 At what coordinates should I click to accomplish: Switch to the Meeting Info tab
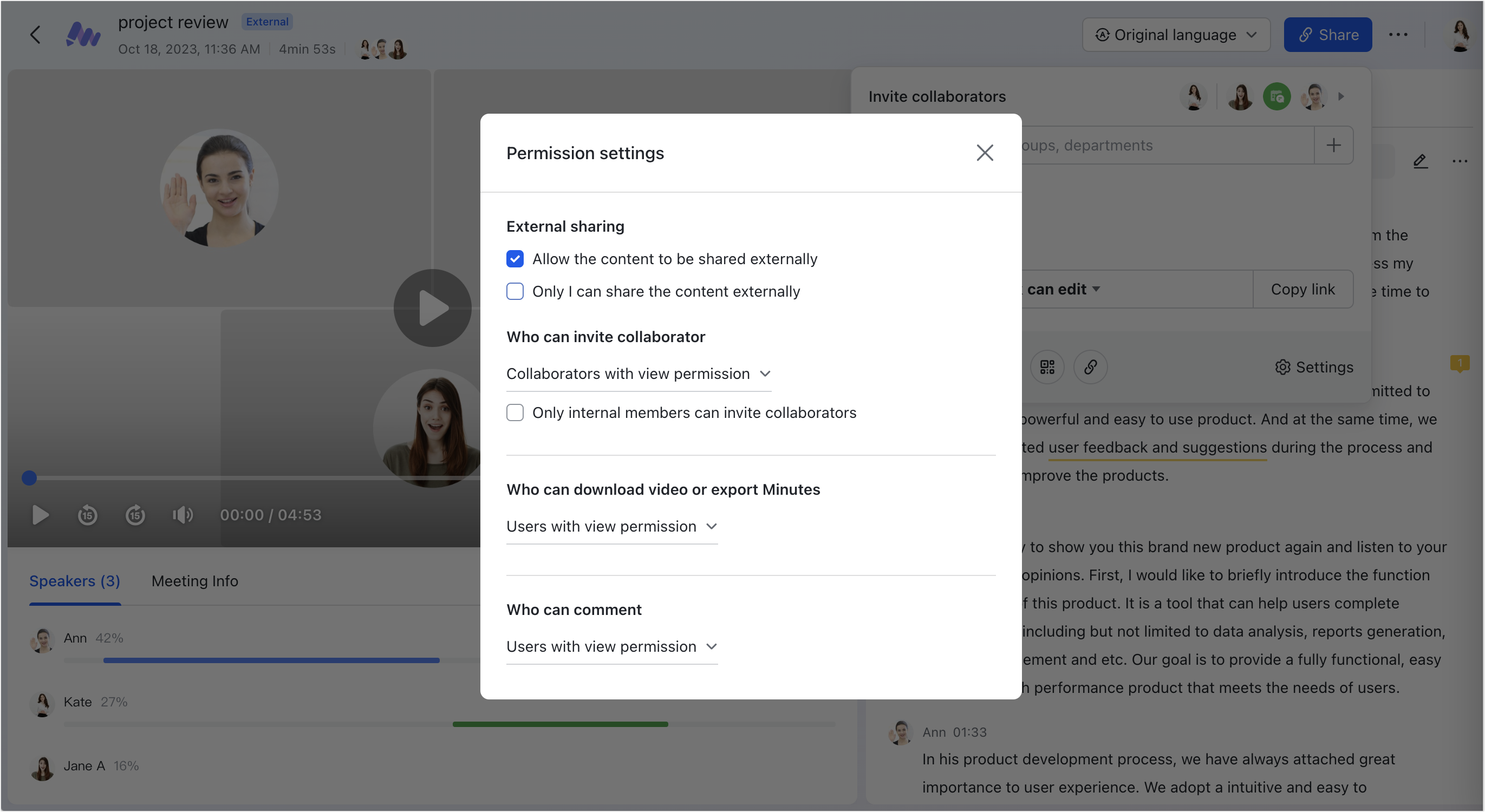click(x=195, y=581)
